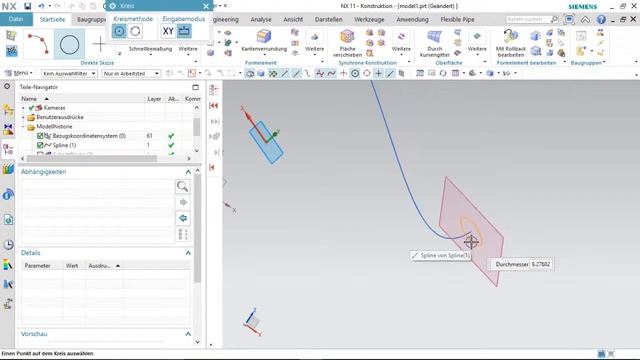This screenshot has width=640, height=360.
Task: Expand the Kameras tree node
Action: tap(23, 108)
